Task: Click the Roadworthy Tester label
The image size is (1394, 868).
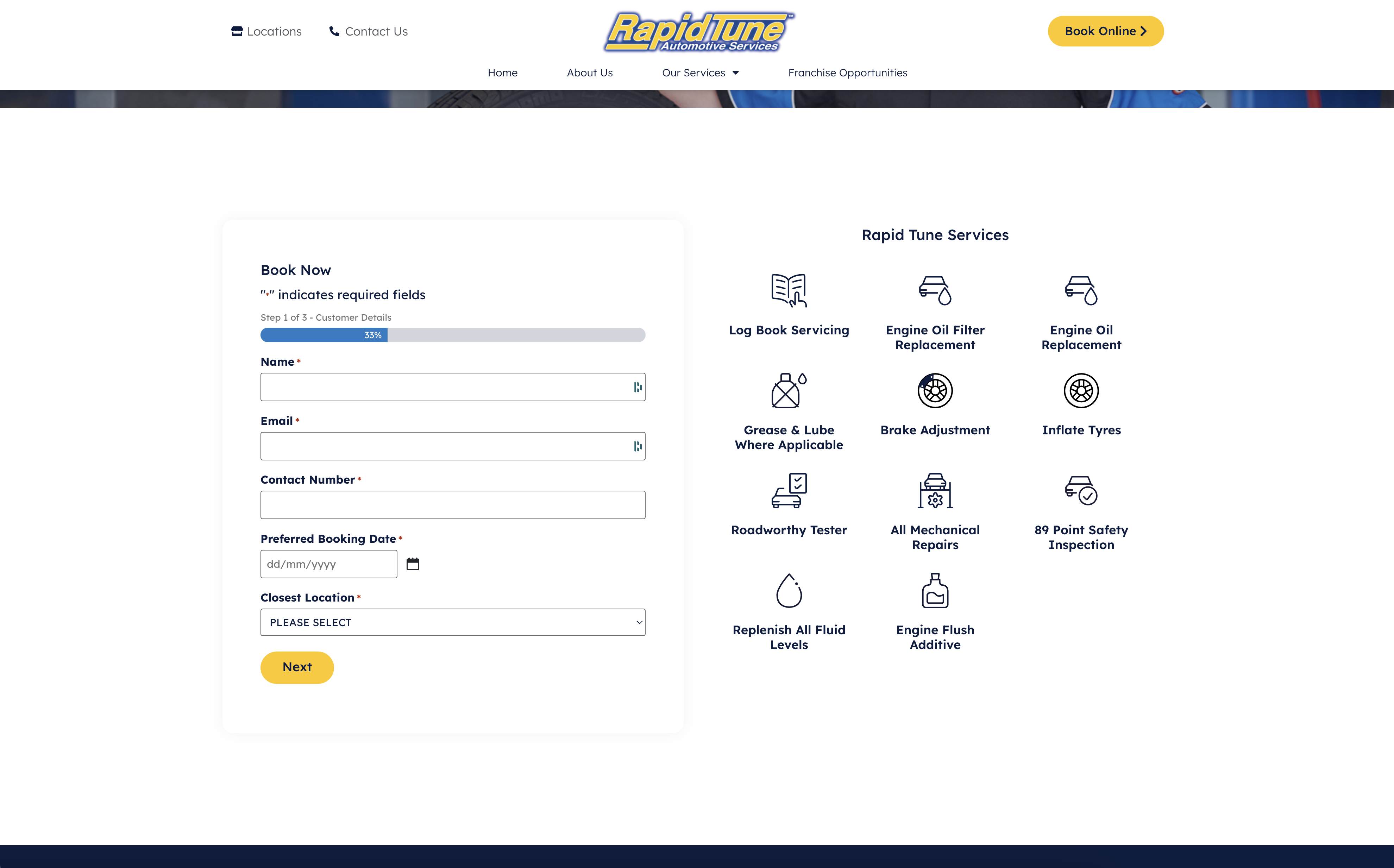Action: [x=789, y=530]
